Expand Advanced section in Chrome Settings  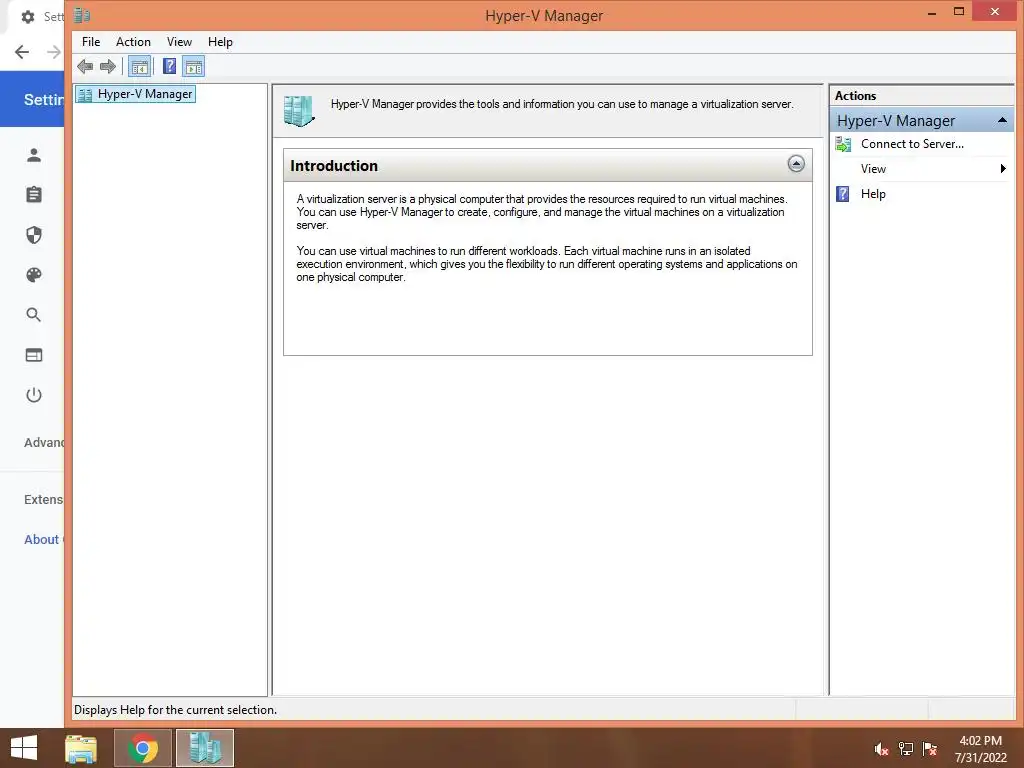click(44, 442)
